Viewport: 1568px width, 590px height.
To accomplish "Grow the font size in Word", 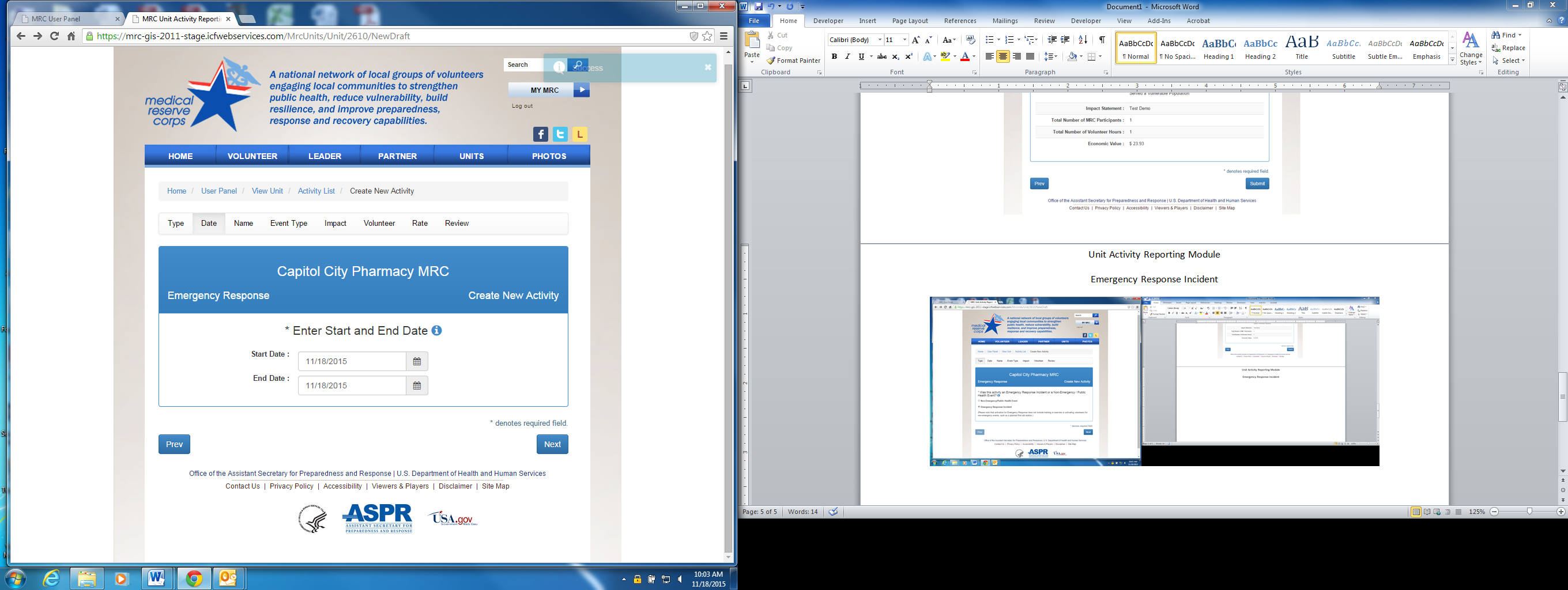I will pos(915,40).
